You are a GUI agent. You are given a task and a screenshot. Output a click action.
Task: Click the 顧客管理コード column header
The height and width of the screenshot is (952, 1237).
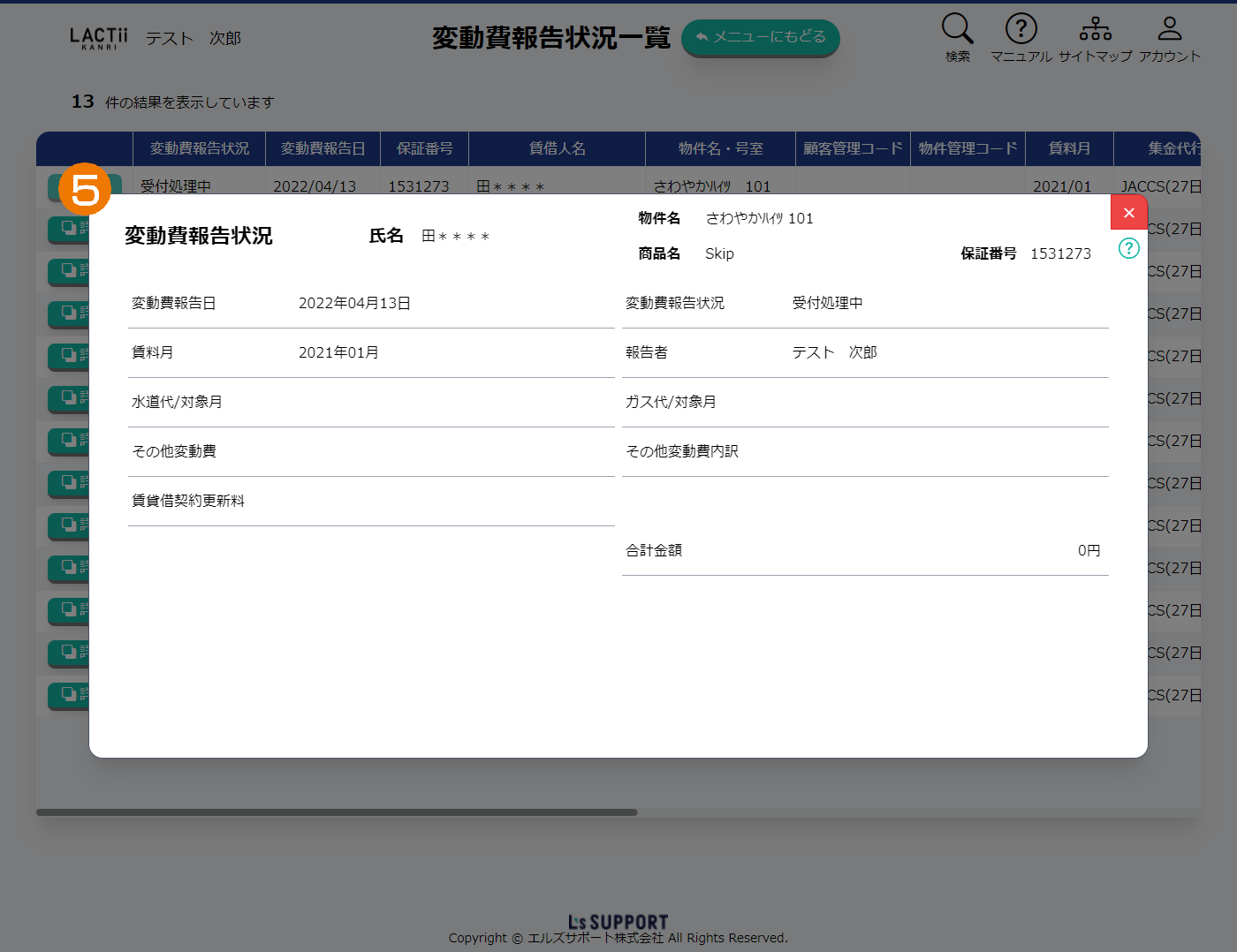point(853,148)
